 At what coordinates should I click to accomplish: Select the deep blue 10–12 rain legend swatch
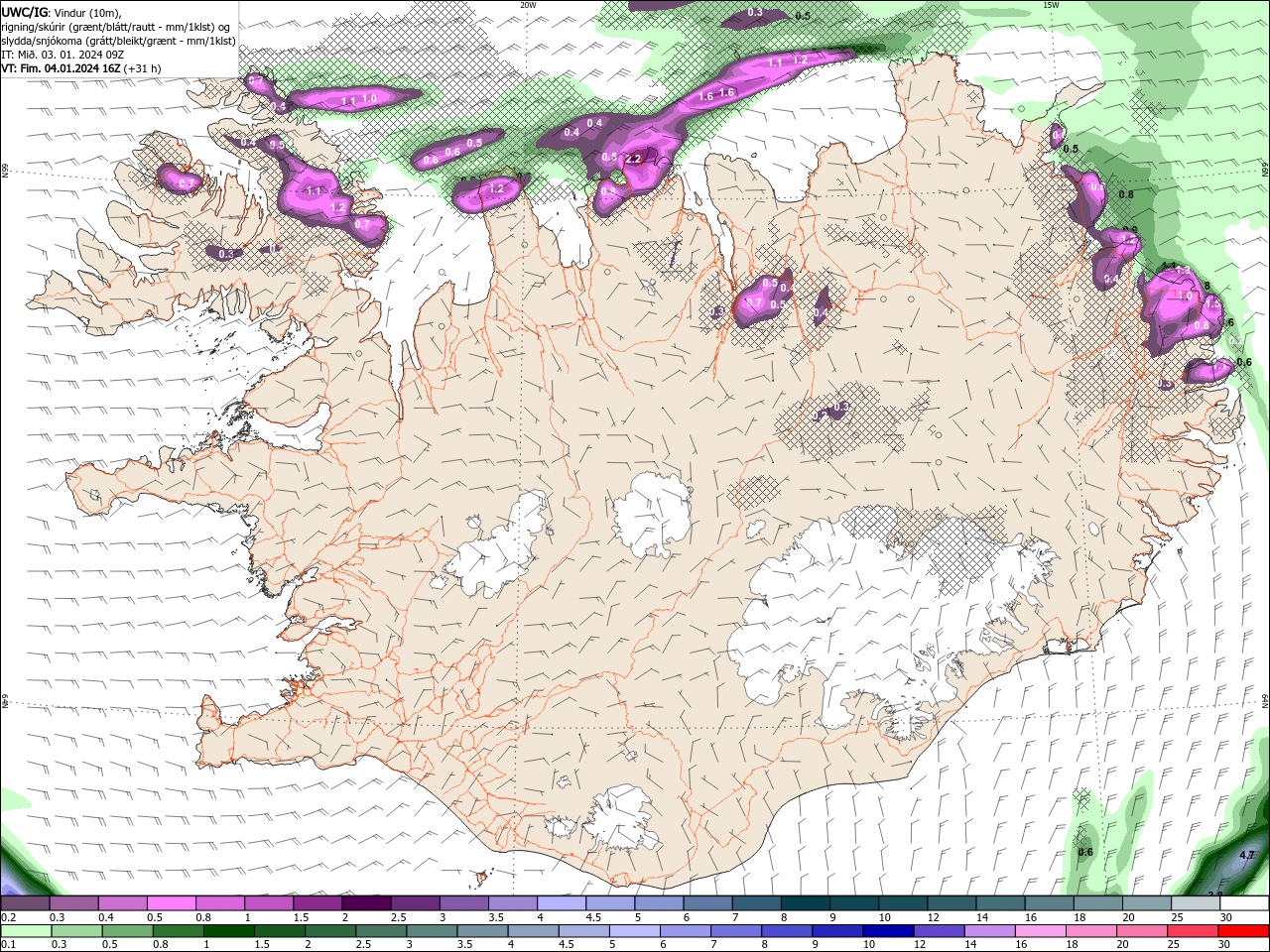click(x=889, y=931)
